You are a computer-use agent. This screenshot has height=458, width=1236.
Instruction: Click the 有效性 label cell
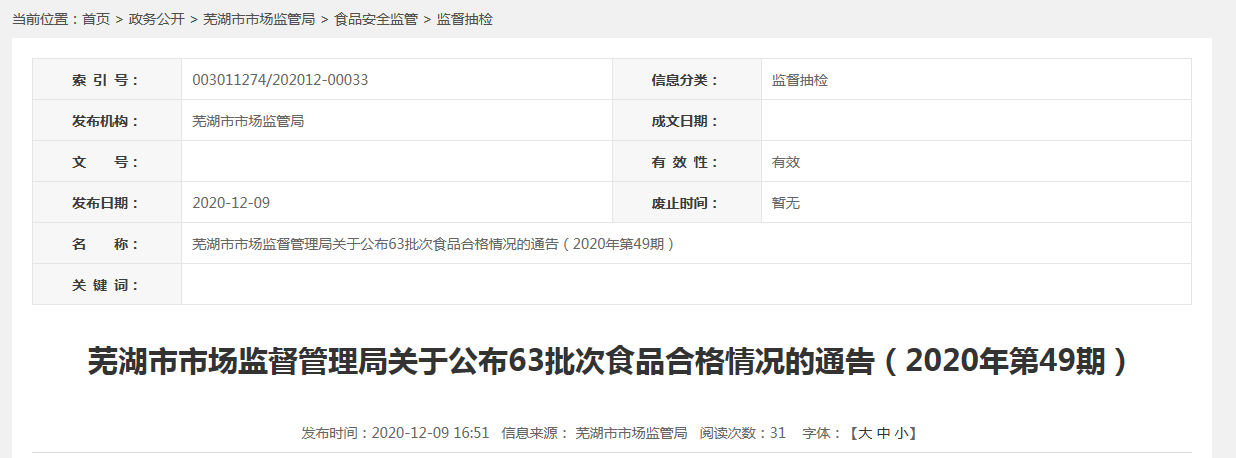click(687, 162)
